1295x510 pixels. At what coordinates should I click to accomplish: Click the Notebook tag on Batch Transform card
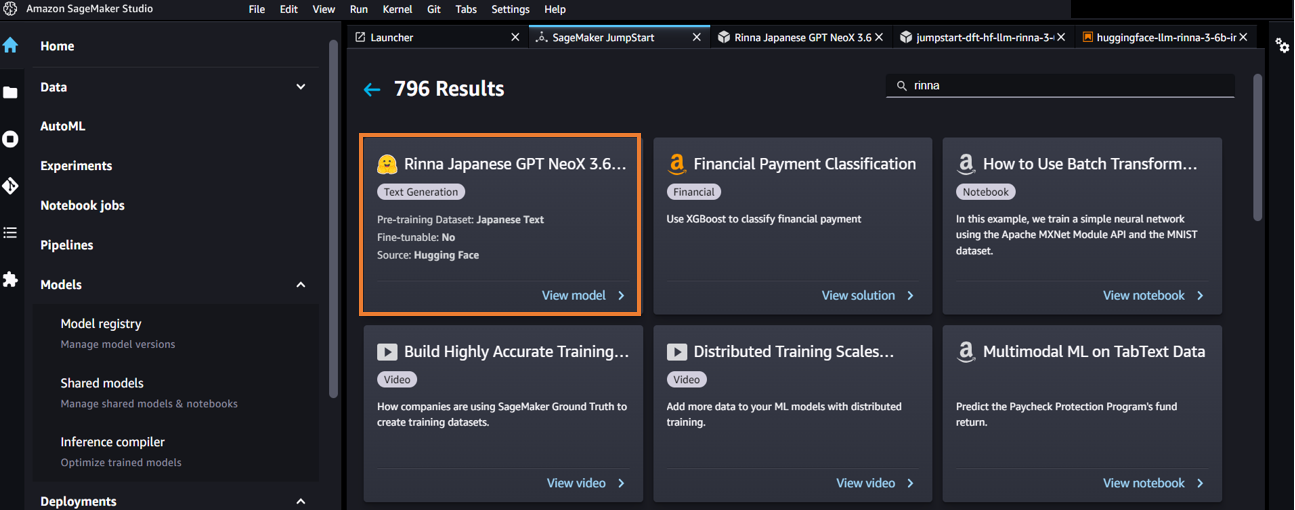pyautogui.click(x=986, y=192)
